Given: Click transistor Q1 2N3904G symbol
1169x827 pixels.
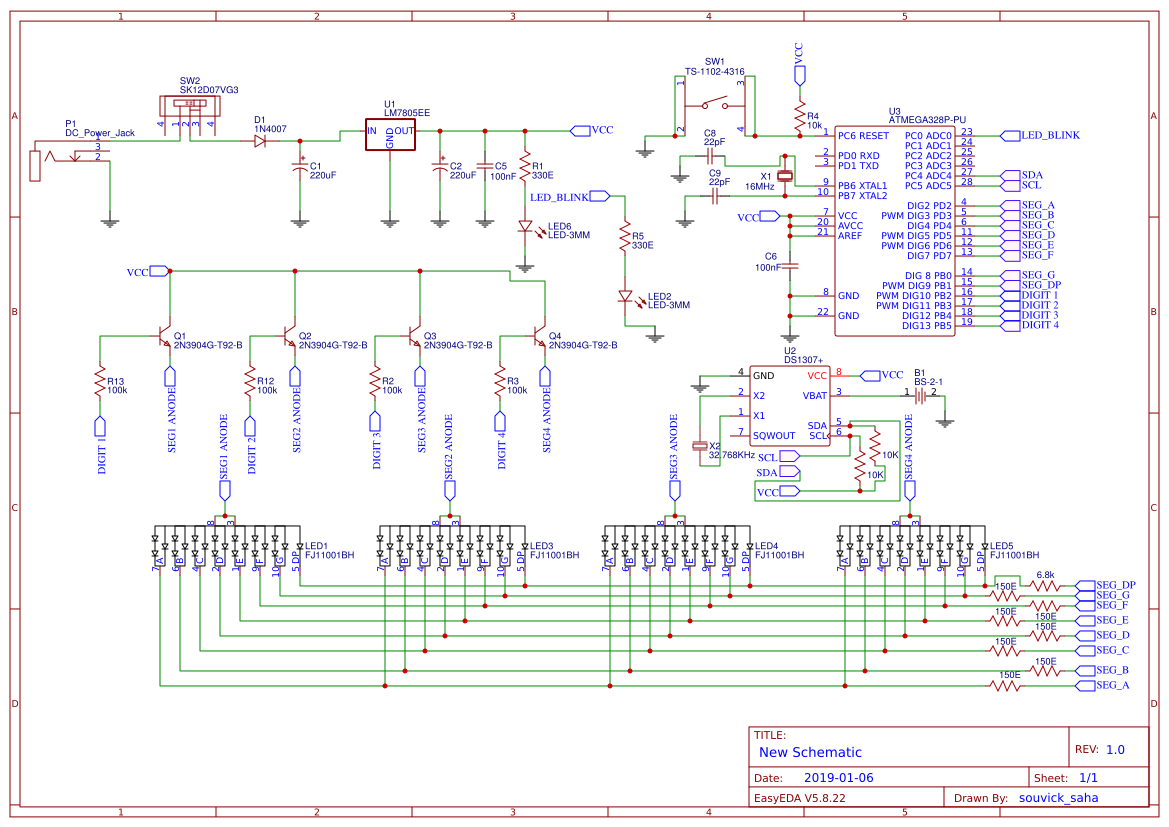Looking at the screenshot, I should pos(163,336).
